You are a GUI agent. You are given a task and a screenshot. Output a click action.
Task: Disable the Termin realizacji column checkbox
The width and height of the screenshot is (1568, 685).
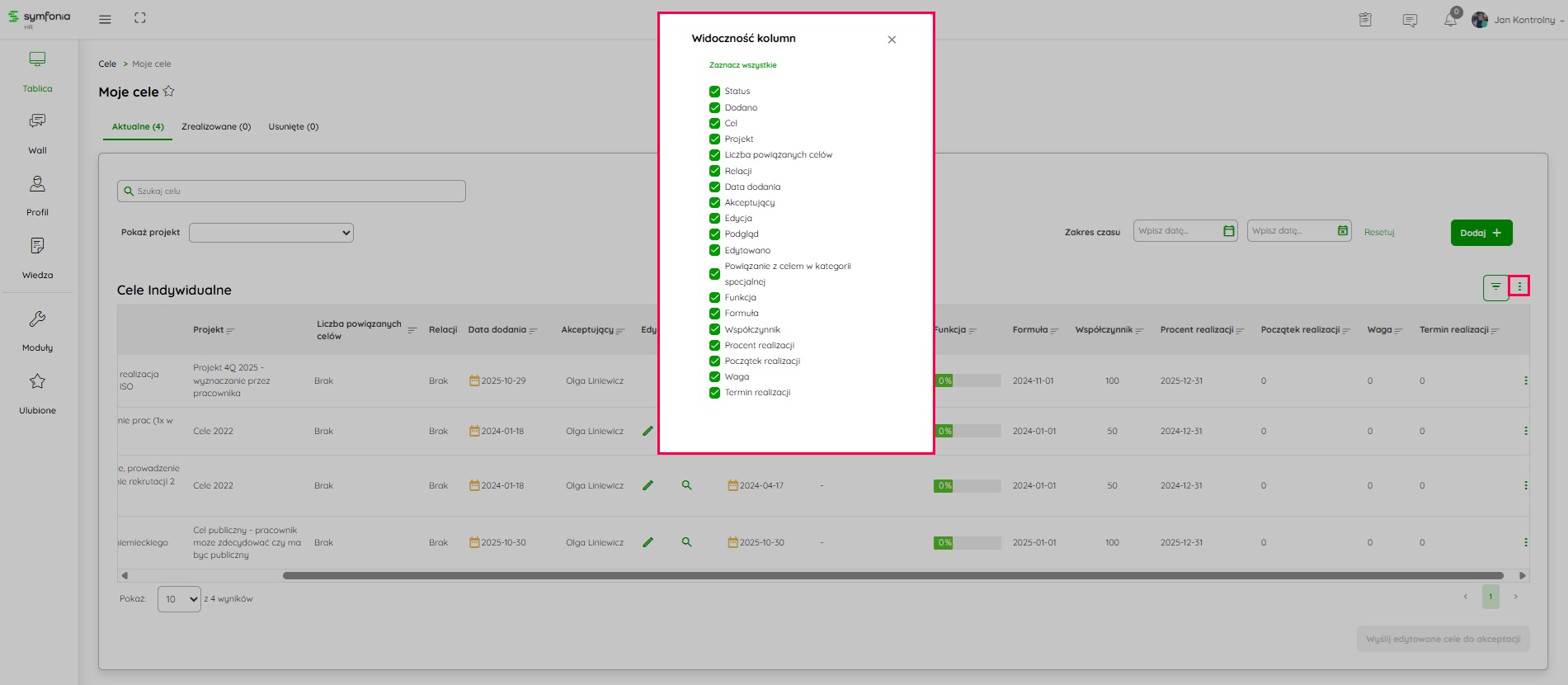[x=714, y=393]
